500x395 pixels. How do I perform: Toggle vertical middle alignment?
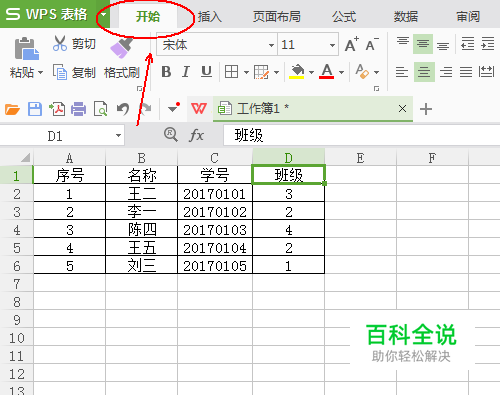(423, 44)
